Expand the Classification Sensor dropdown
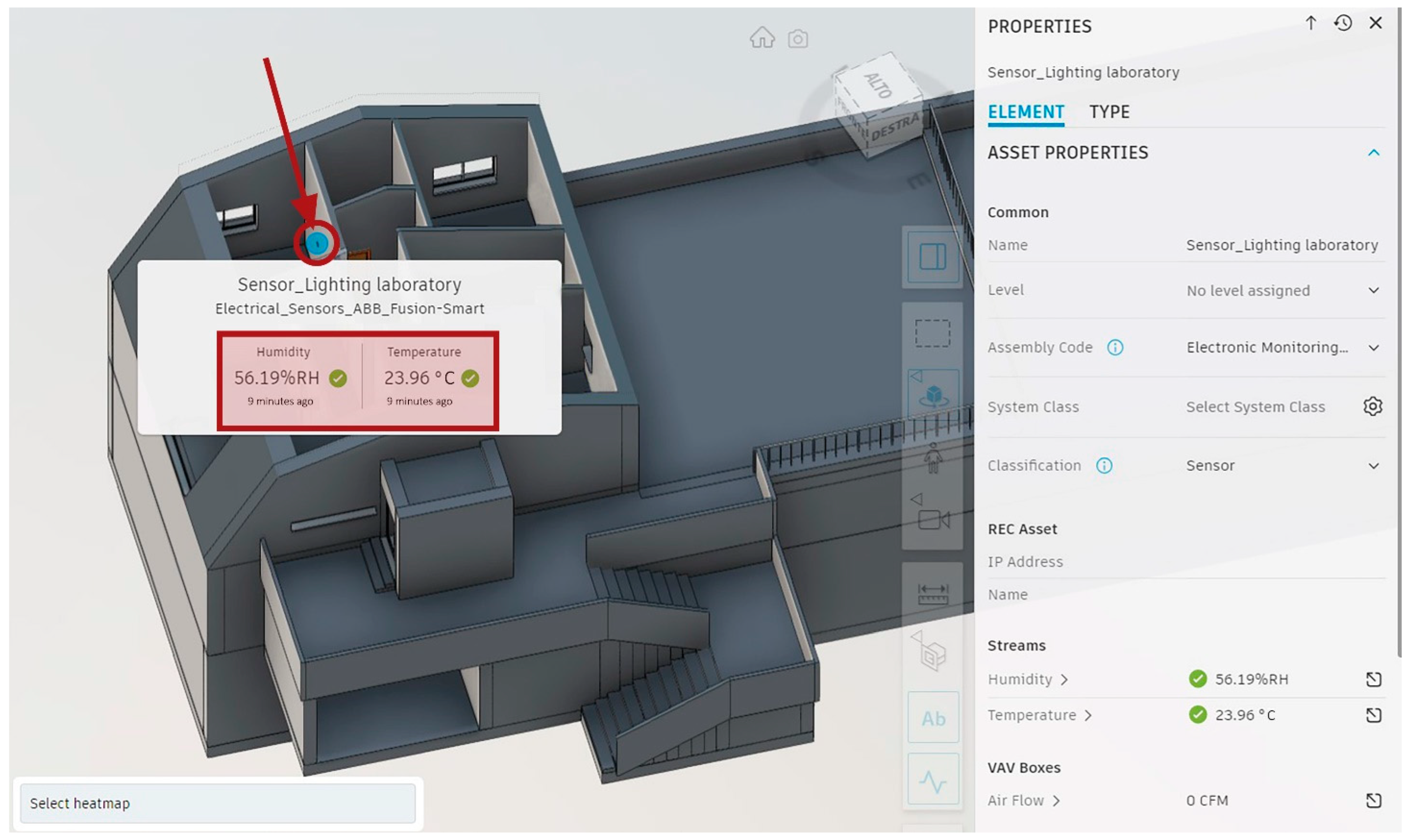This screenshot has height=840, width=1409. [1373, 466]
